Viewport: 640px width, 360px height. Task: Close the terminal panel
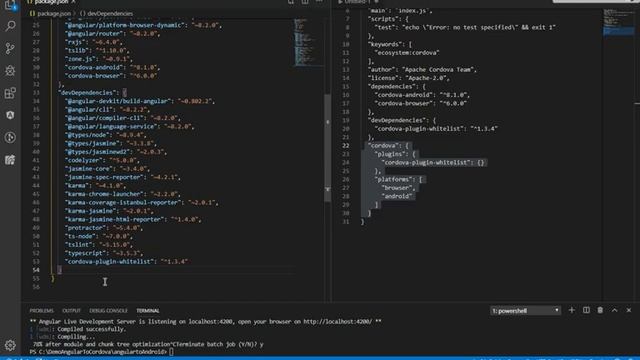[629, 310]
